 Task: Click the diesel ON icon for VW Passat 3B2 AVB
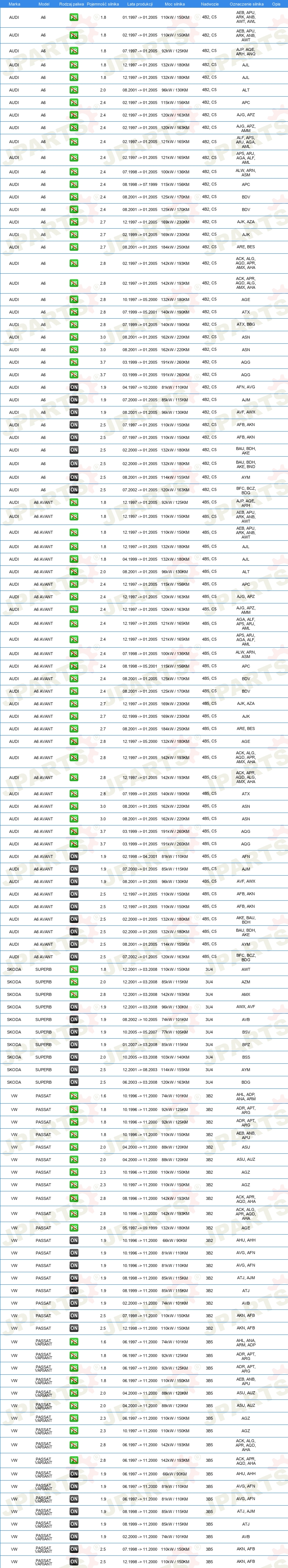pyautogui.click(x=74, y=1303)
